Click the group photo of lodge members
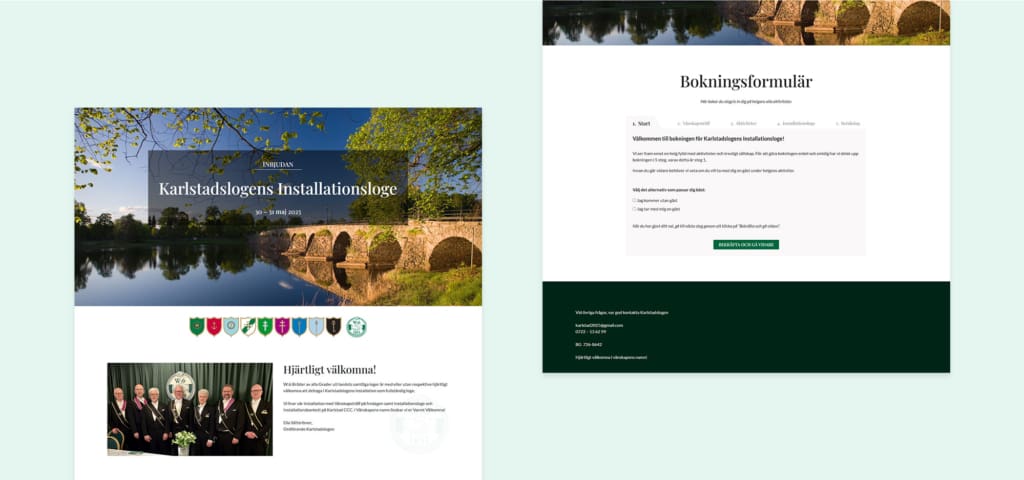Screen dimensions: 1024x480 pyautogui.click(x=190, y=408)
